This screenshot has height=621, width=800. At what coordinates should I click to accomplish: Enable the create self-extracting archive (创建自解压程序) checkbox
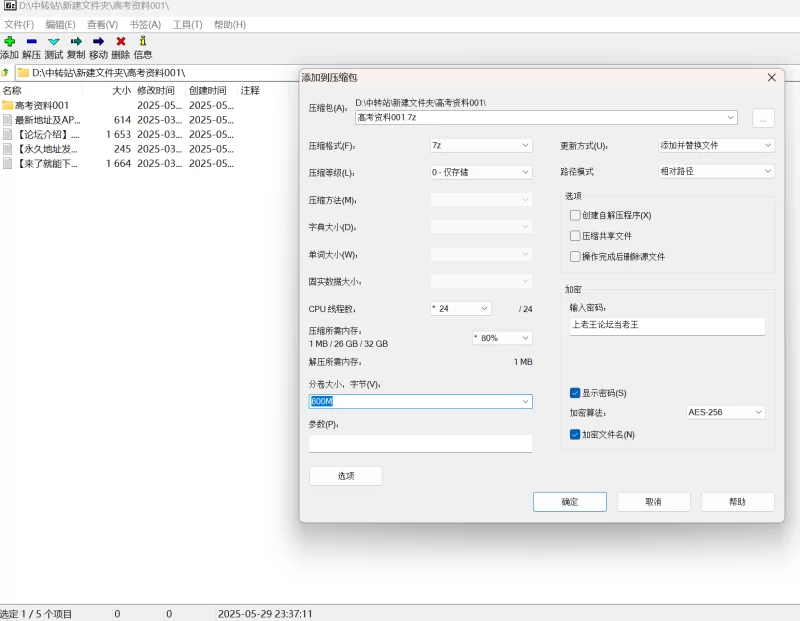click(575, 215)
